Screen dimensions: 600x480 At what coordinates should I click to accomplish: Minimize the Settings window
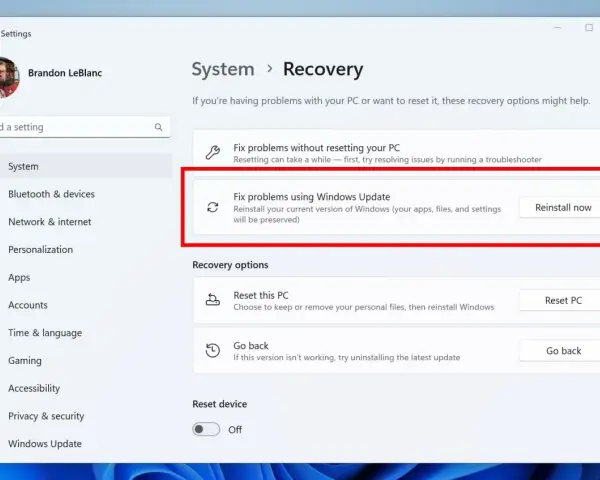(558, 28)
